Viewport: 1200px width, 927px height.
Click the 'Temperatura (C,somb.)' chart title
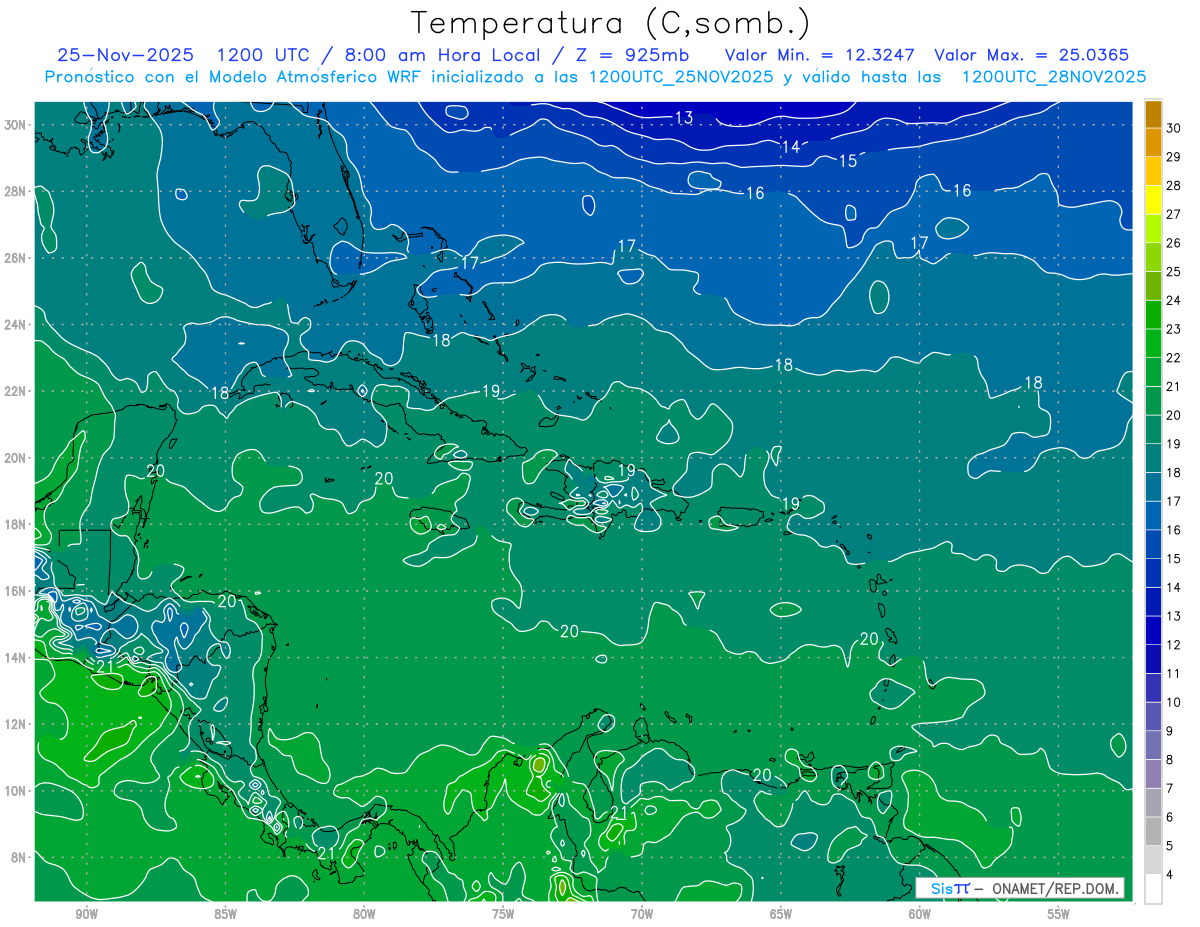[611, 23]
